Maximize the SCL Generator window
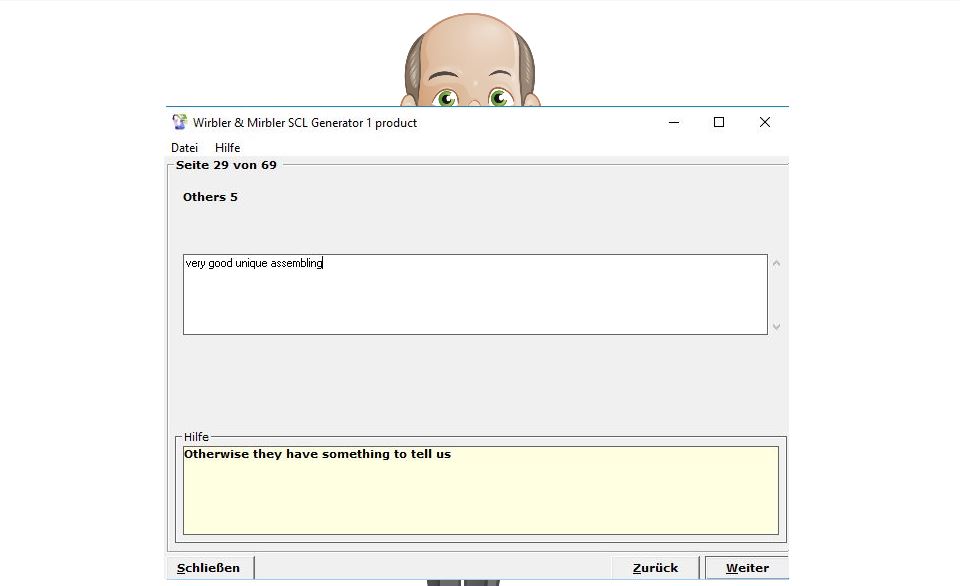 coord(718,122)
